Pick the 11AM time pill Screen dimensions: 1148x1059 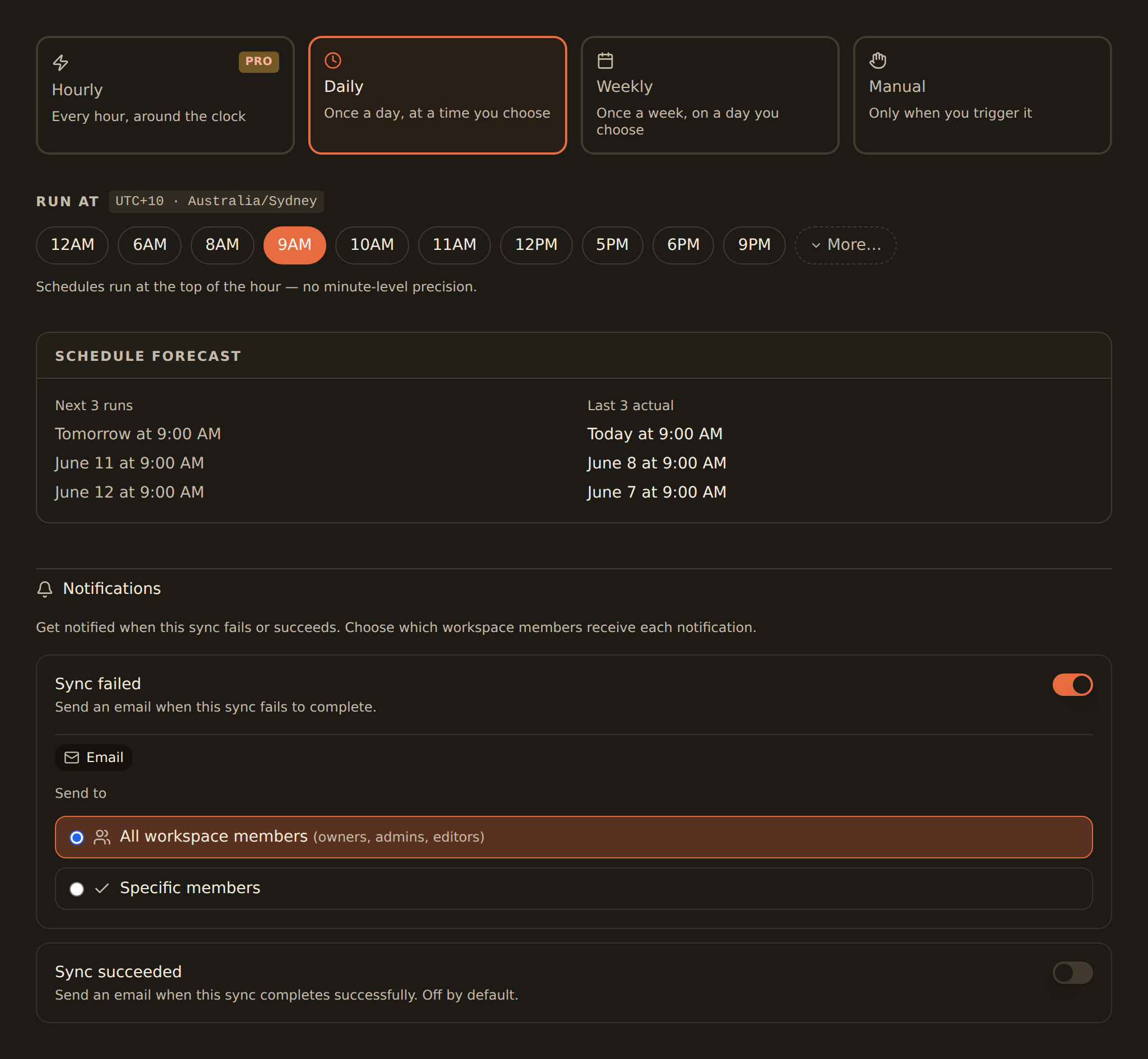pos(455,245)
